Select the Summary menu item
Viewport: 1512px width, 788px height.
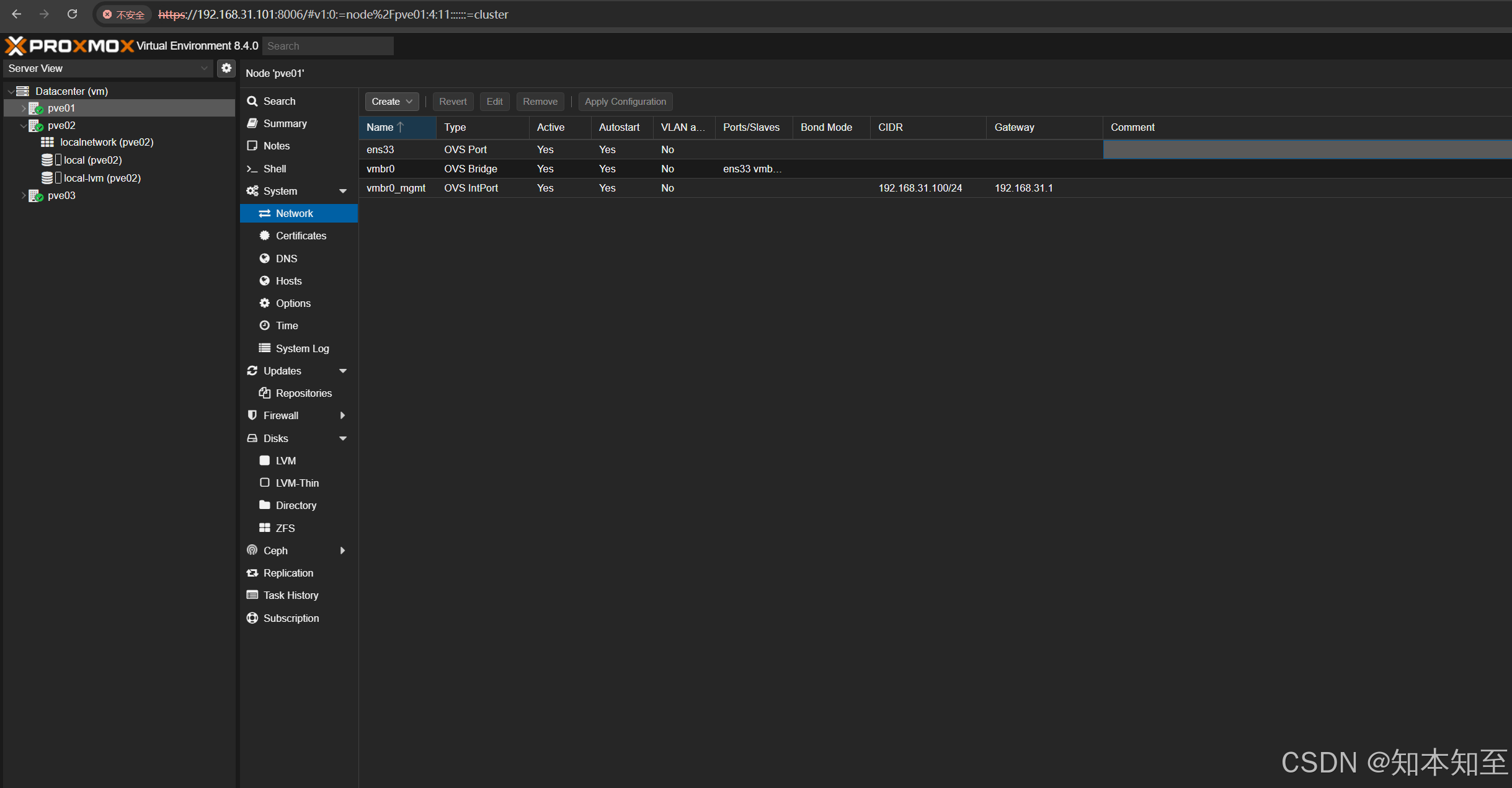pyautogui.click(x=285, y=123)
